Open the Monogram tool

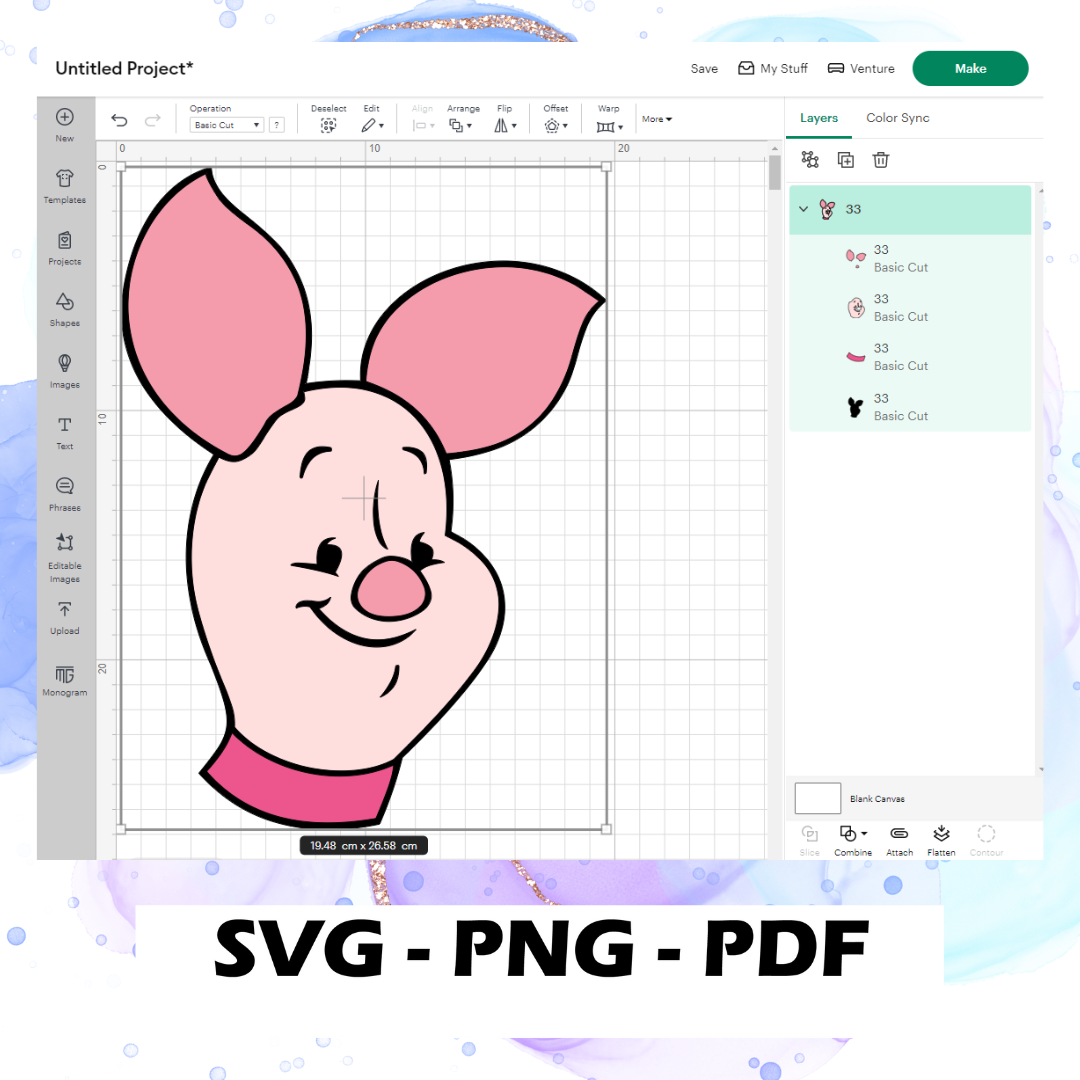pos(65,681)
